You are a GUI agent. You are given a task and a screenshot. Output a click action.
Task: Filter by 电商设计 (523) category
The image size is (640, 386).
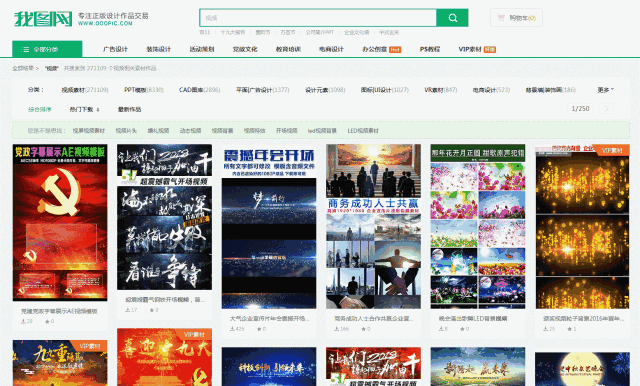click(491, 90)
